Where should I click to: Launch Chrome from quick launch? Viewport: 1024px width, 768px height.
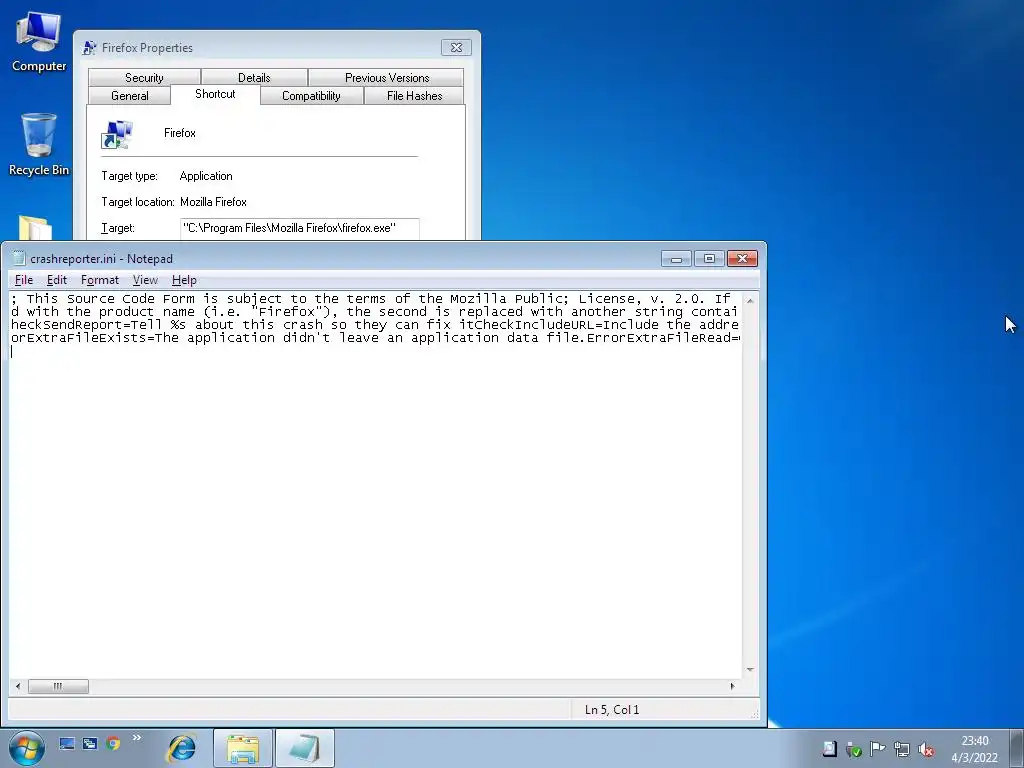point(113,743)
